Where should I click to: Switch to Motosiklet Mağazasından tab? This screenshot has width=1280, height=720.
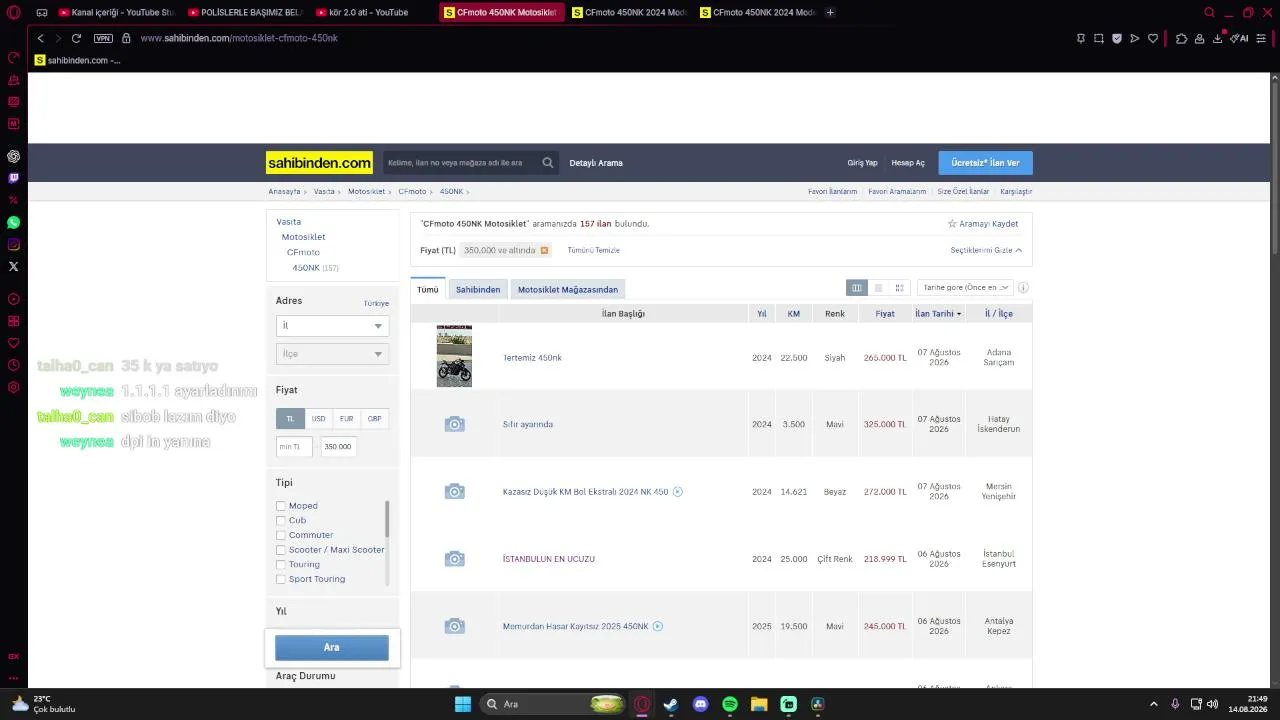pyautogui.click(x=568, y=289)
